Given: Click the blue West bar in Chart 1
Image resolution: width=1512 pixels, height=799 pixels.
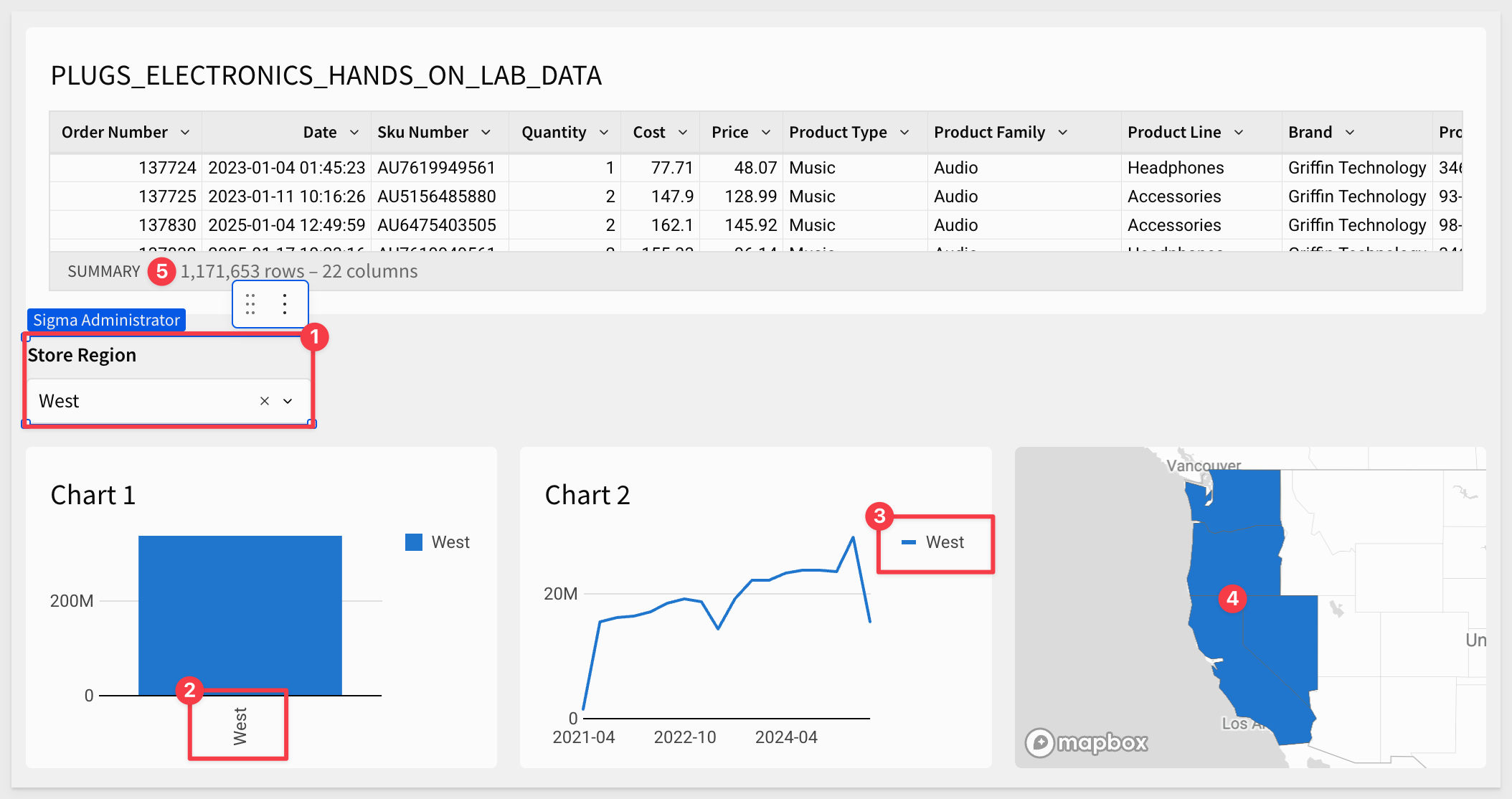Looking at the screenshot, I should [x=240, y=615].
